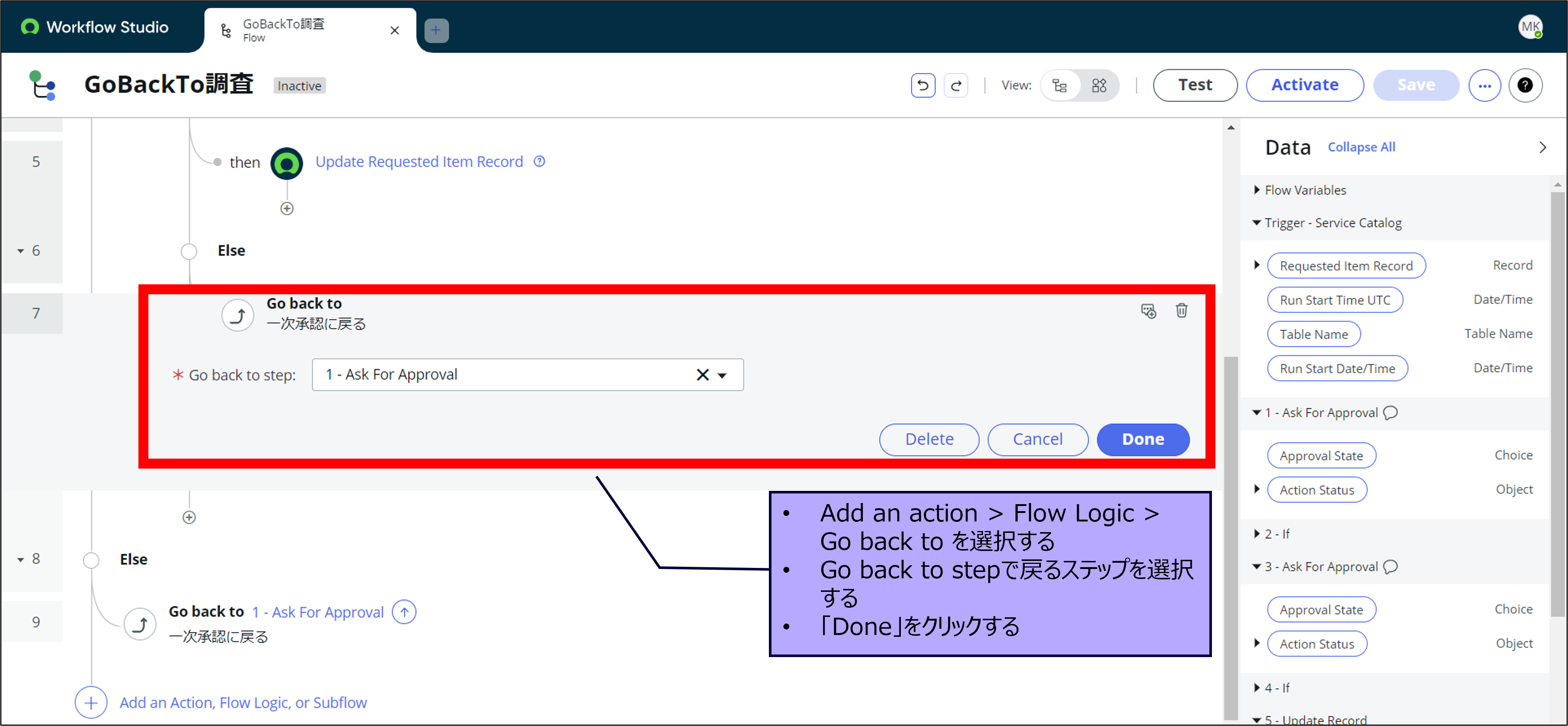Click the undo arrow icon
Viewport: 1568px width, 726px height.
point(923,86)
